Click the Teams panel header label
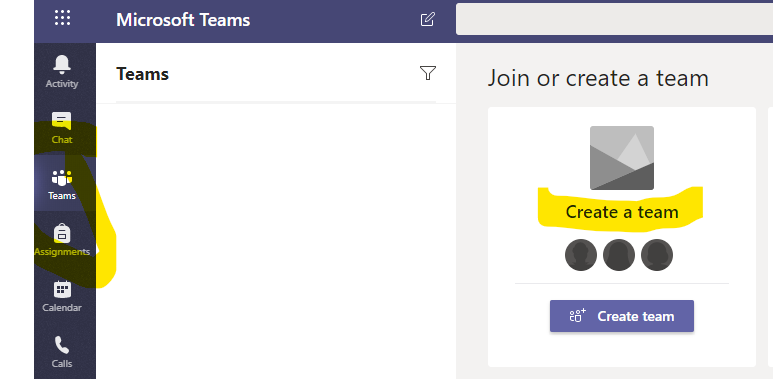 pos(142,74)
